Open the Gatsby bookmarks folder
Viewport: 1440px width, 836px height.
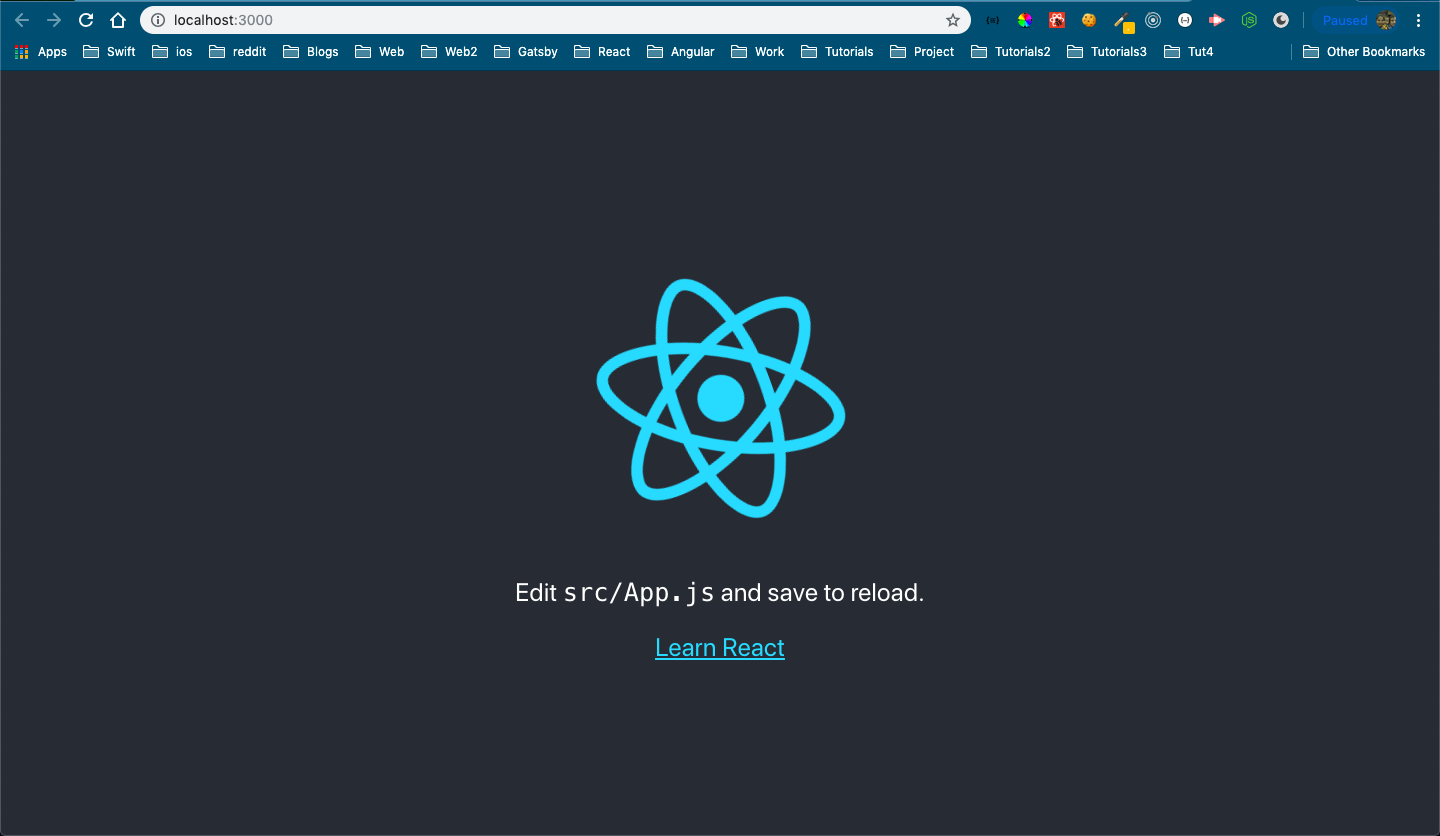click(525, 52)
